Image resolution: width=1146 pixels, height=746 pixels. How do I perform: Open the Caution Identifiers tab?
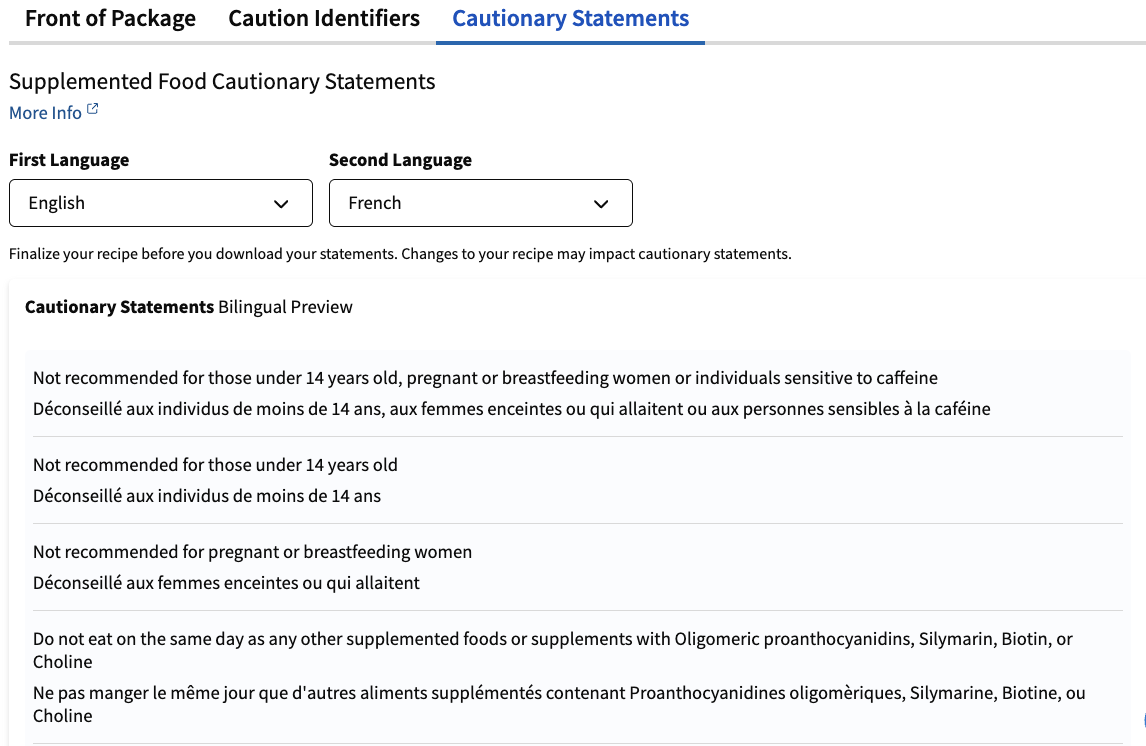(324, 18)
